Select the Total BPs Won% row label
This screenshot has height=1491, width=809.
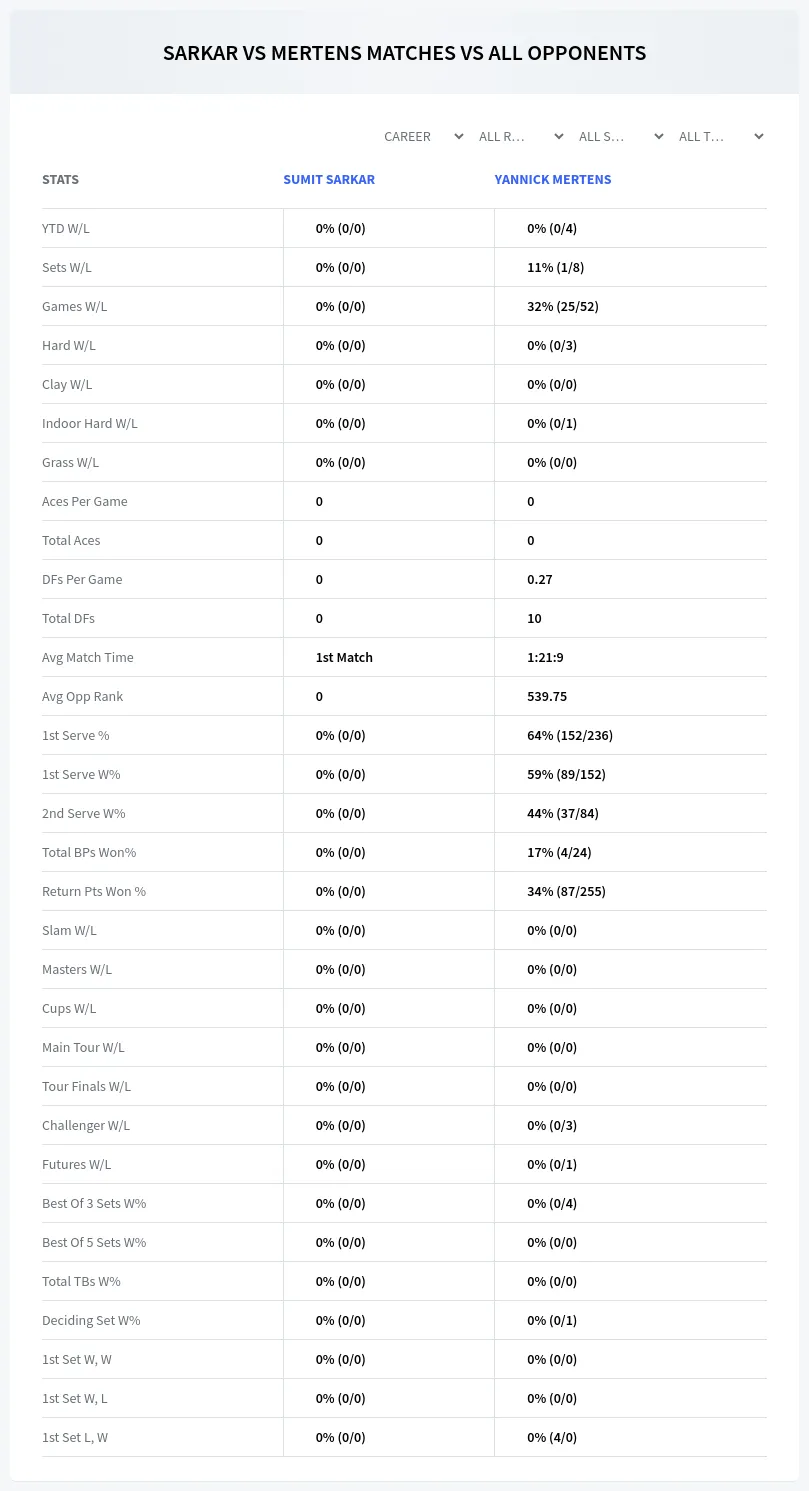[x=89, y=852]
